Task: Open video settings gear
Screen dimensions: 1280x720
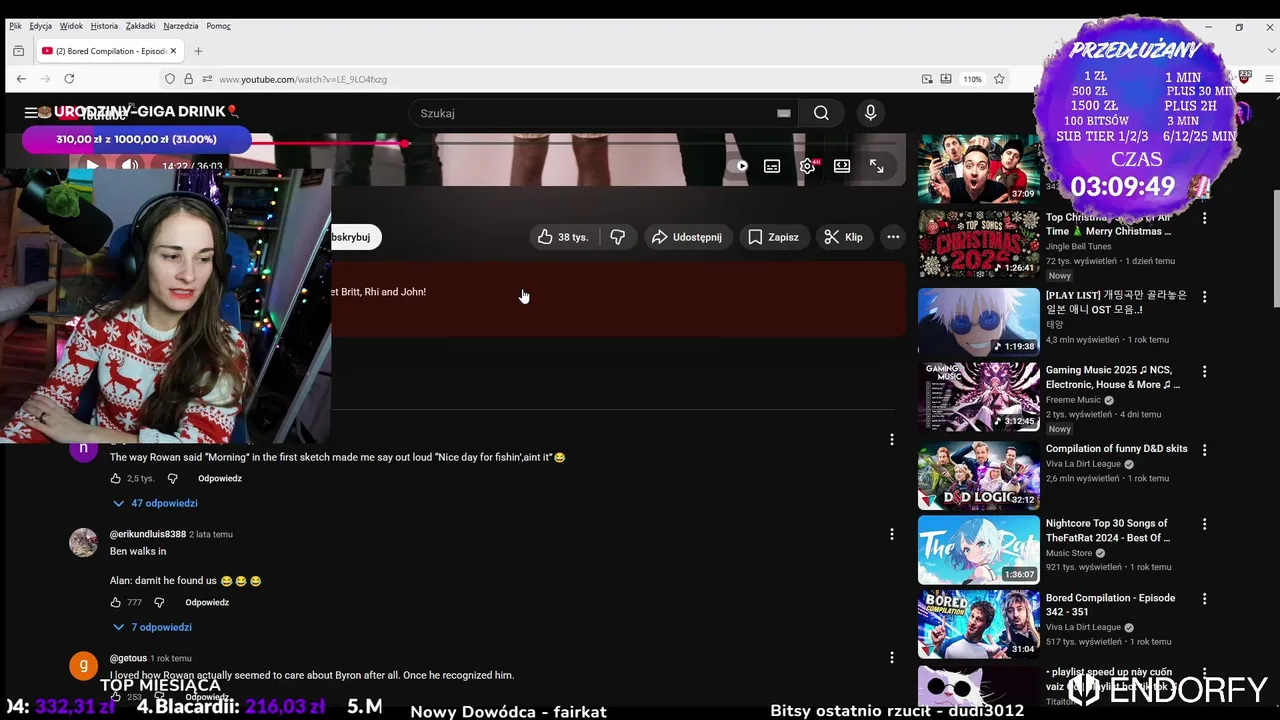Action: (807, 166)
